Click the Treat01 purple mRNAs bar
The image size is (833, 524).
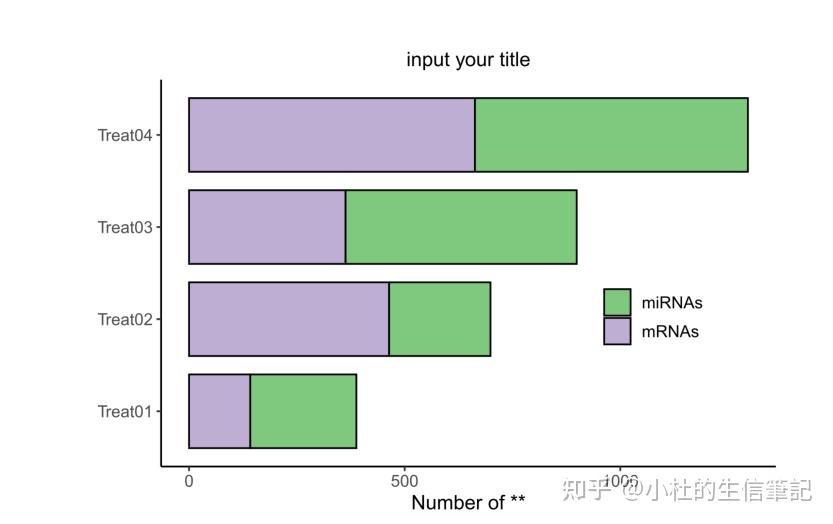[219, 411]
